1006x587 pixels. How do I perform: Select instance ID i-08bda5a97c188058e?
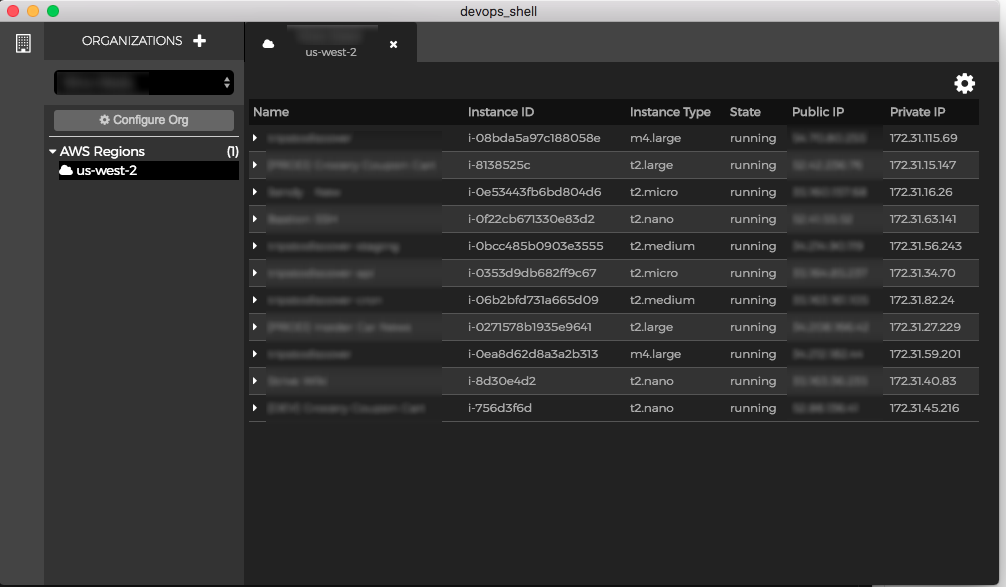pos(534,138)
